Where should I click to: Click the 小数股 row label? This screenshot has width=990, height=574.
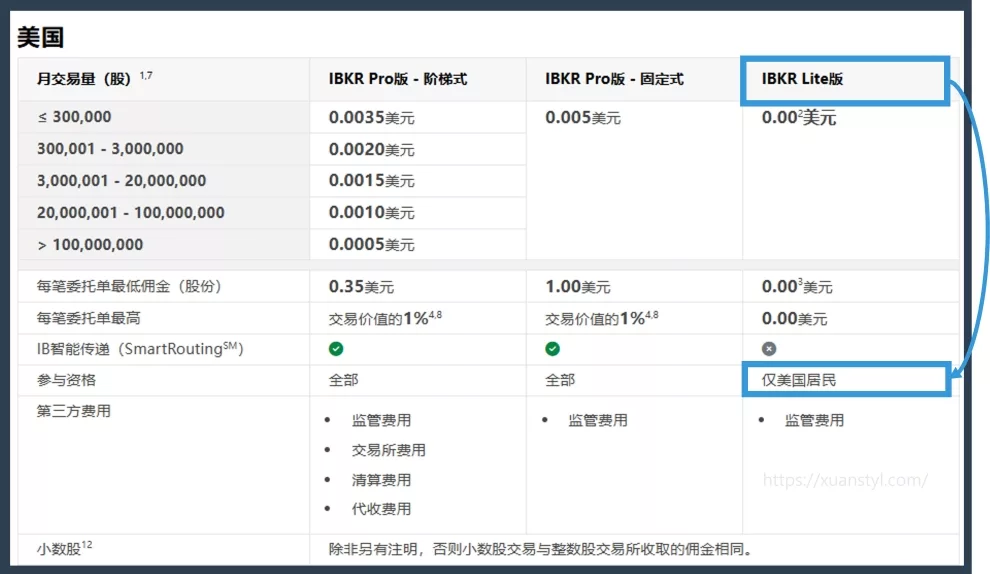pos(64,548)
